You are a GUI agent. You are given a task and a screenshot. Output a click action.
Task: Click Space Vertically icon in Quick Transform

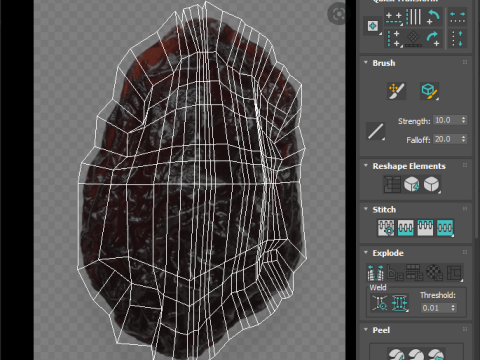pos(457,39)
